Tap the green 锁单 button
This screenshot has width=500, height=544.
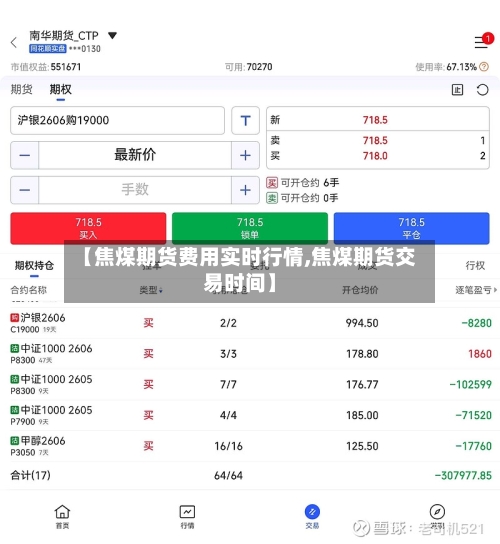[x=250, y=228]
